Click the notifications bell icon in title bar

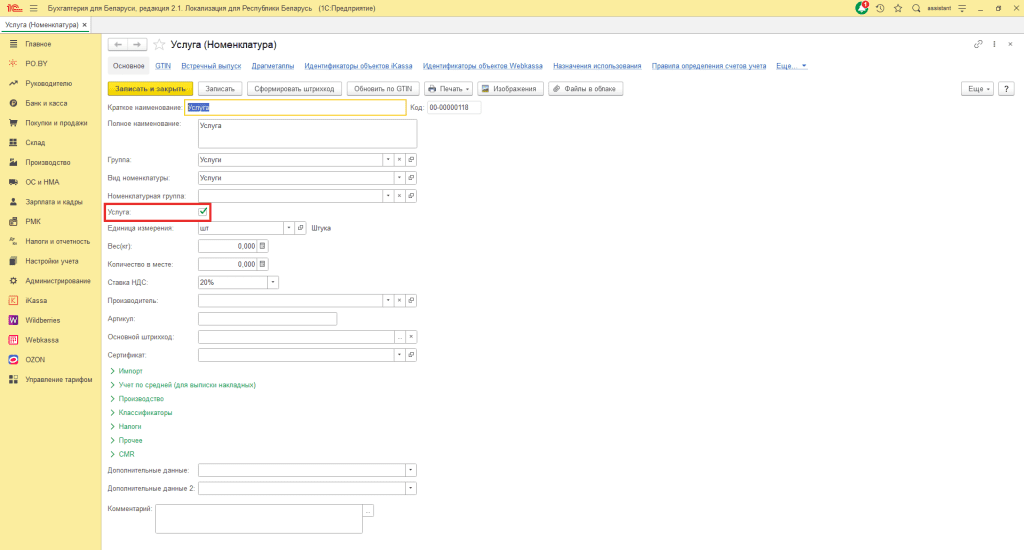(x=862, y=8)
